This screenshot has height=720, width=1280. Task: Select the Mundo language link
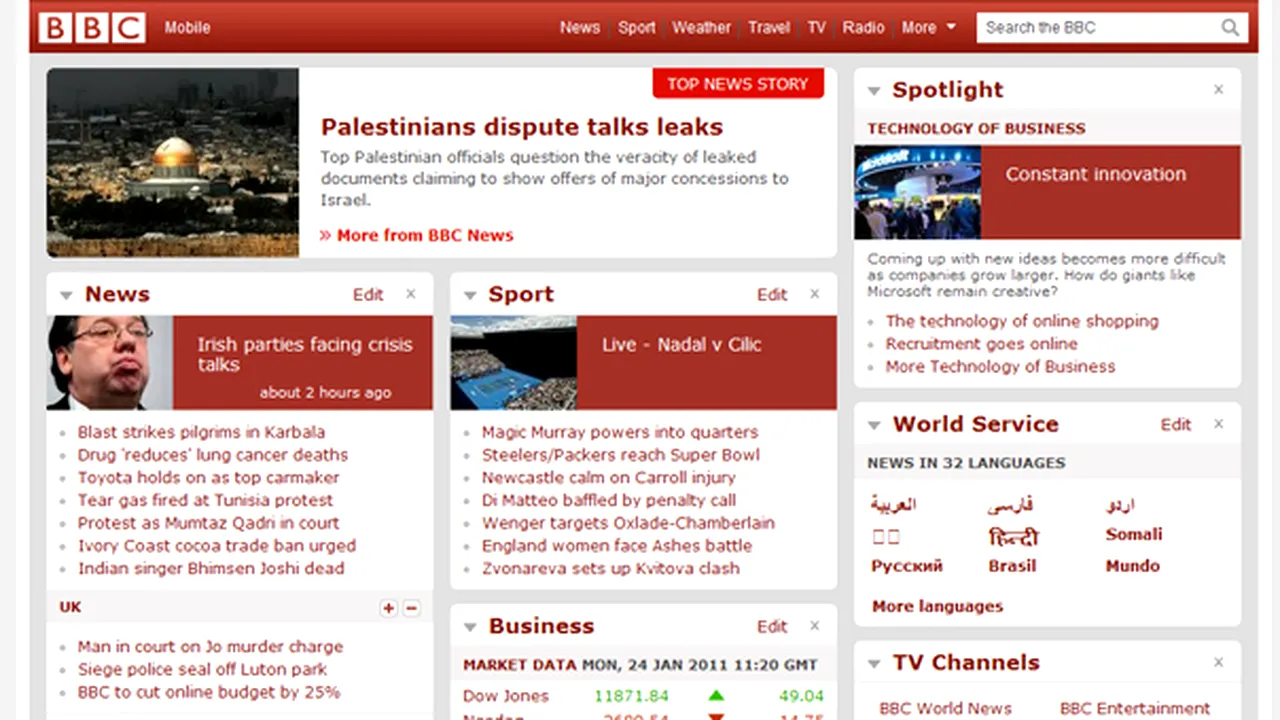[1133, 566]
